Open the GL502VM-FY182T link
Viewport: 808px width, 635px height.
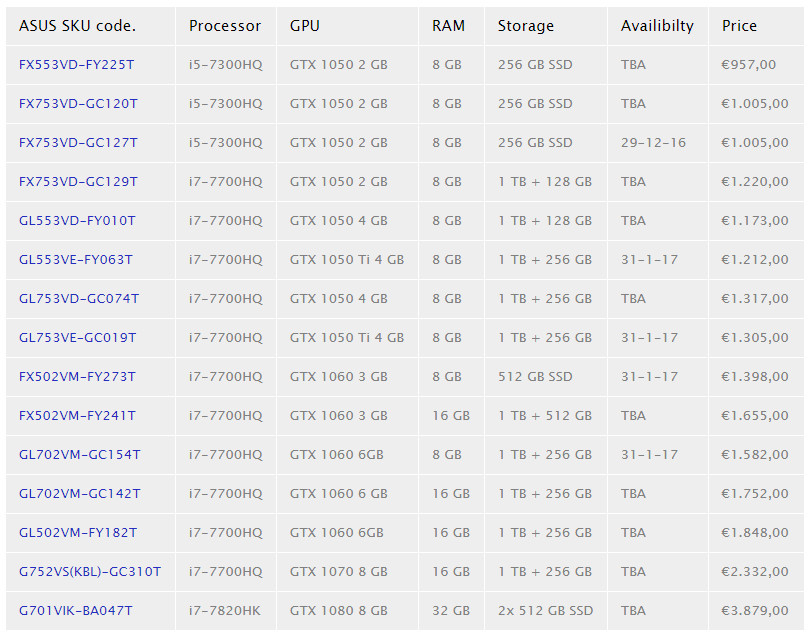coord(78,533)
